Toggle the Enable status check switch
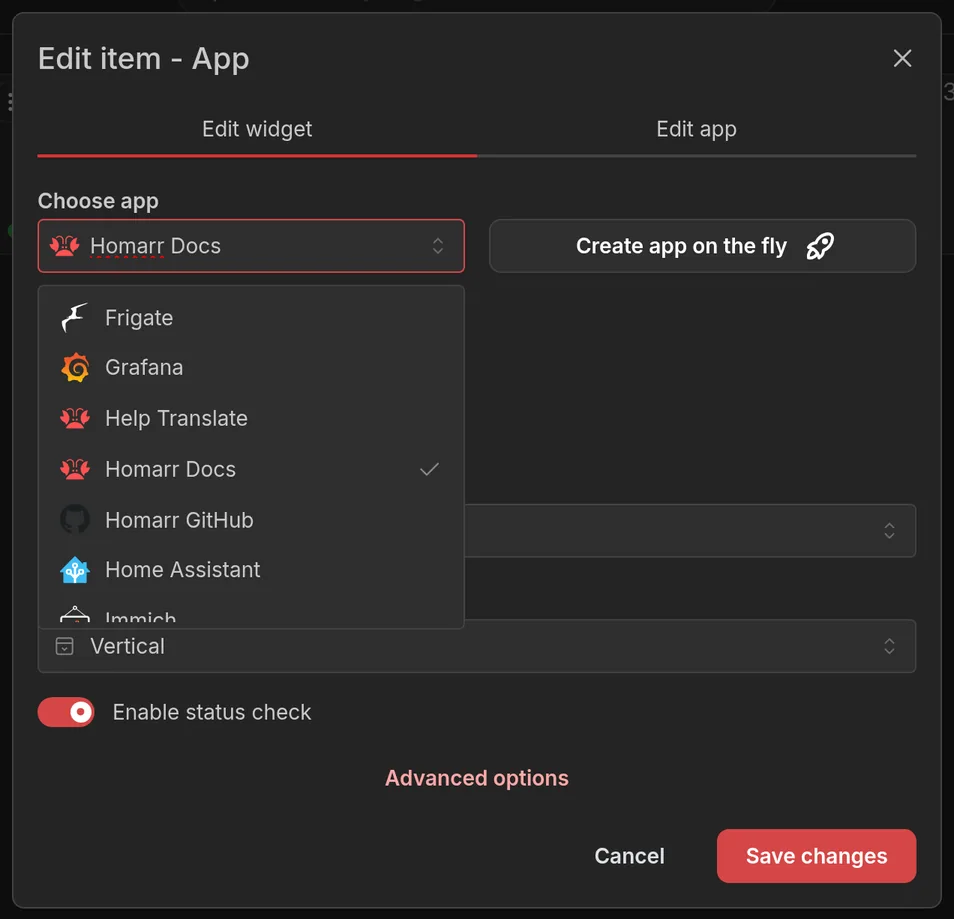The width and height of the screenshot is (954, 919). coord(66,712)
